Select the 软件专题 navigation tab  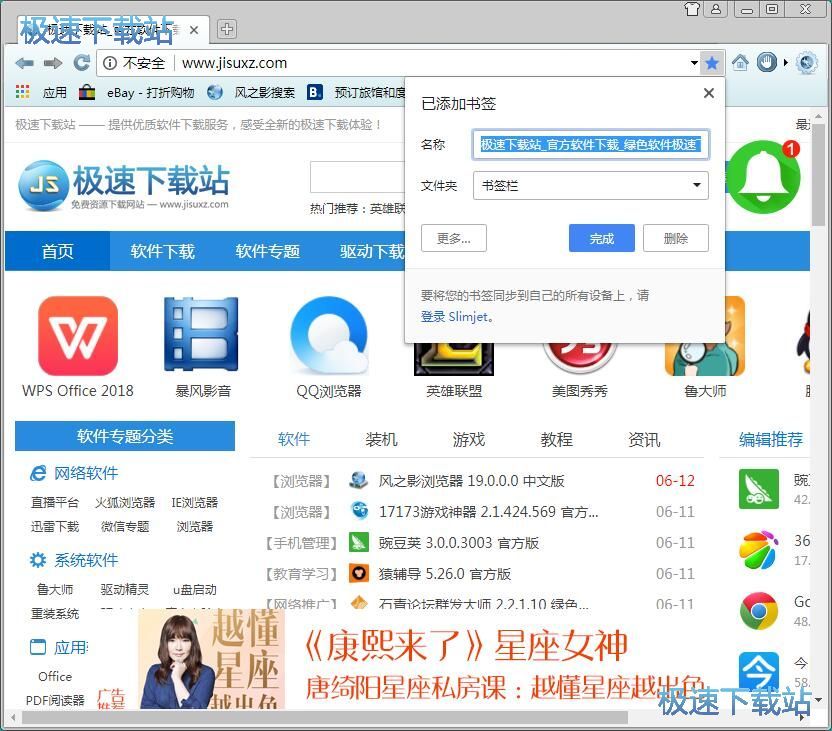coord(267,251)
